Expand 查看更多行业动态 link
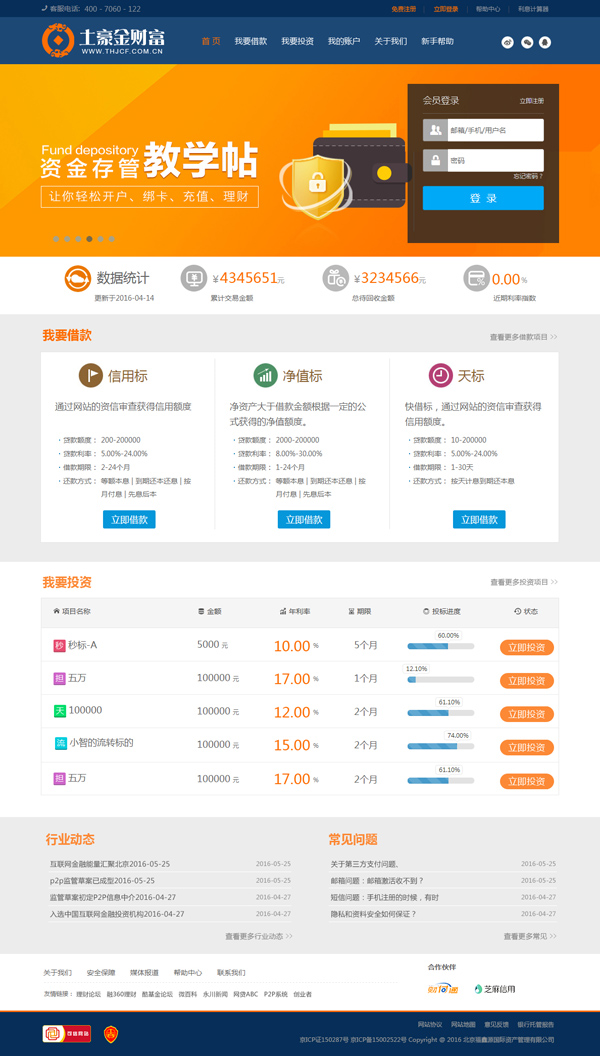Screen dimensions: 600x1056 click(259, 937)
